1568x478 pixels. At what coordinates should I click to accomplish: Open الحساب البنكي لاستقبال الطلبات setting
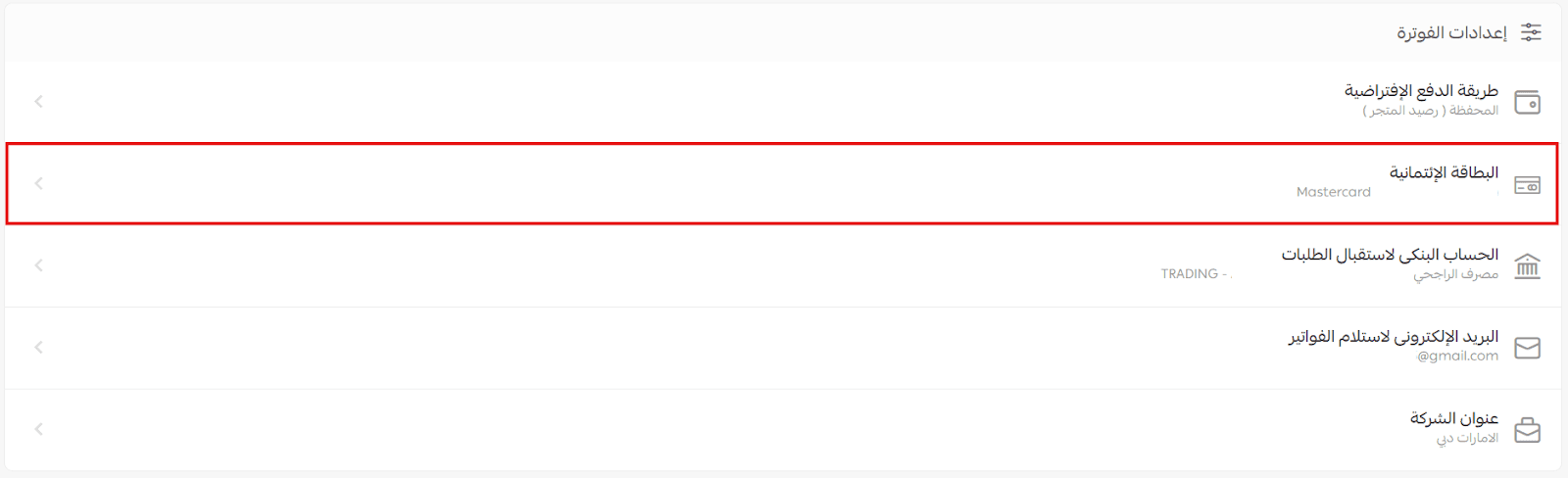(x=1390, y=255)
